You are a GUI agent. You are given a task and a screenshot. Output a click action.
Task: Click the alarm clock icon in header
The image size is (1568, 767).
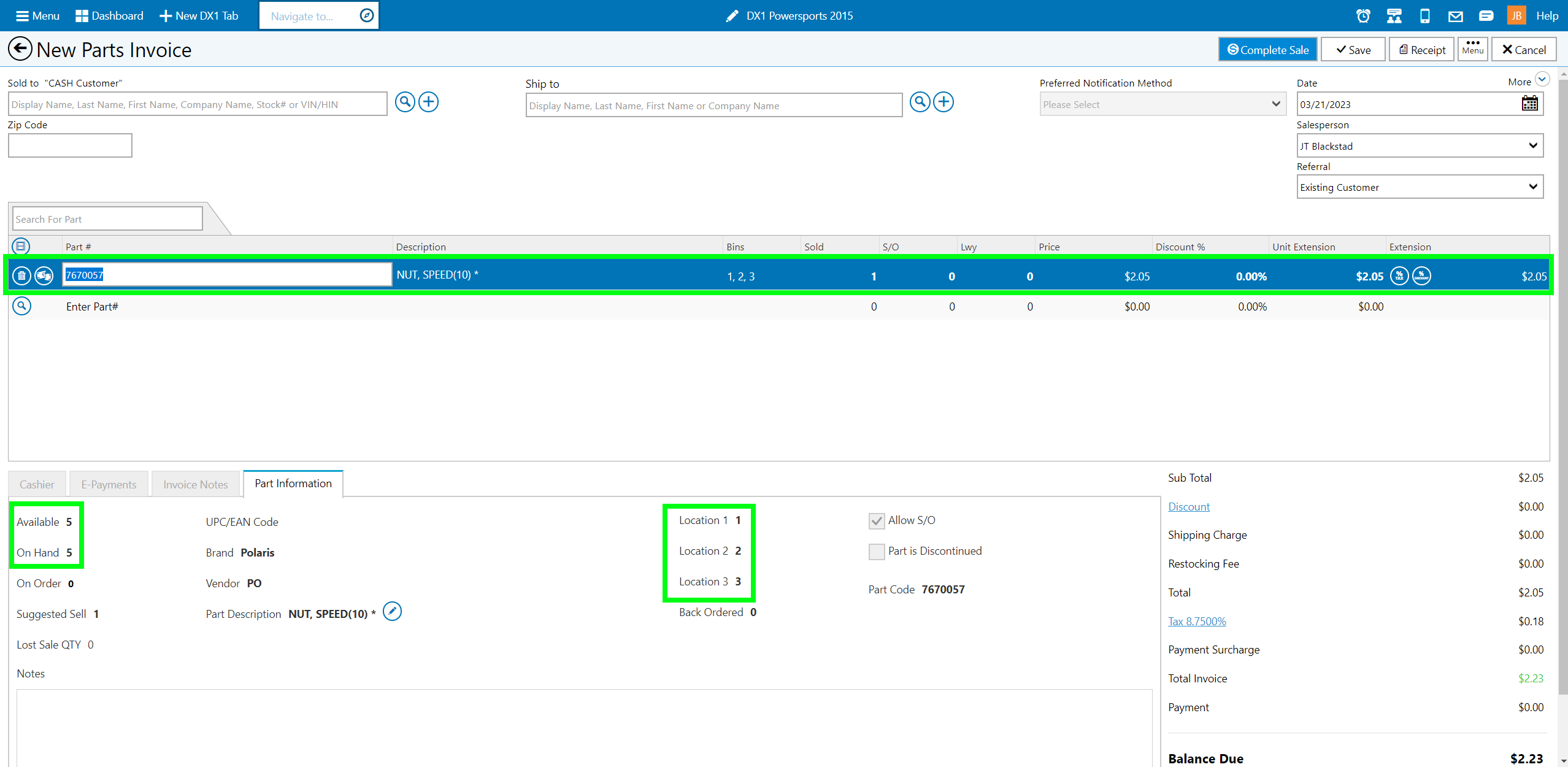[1363, 16]
